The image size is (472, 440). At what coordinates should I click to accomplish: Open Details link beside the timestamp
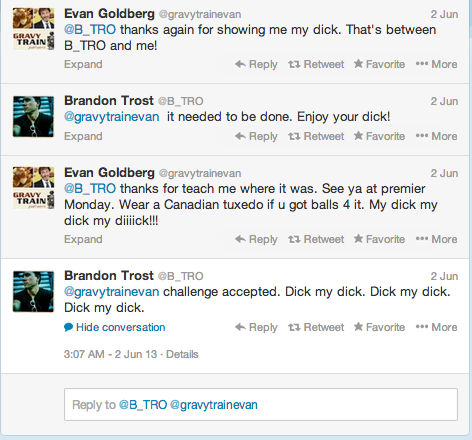pyautogui.click(x=182, y=354)
